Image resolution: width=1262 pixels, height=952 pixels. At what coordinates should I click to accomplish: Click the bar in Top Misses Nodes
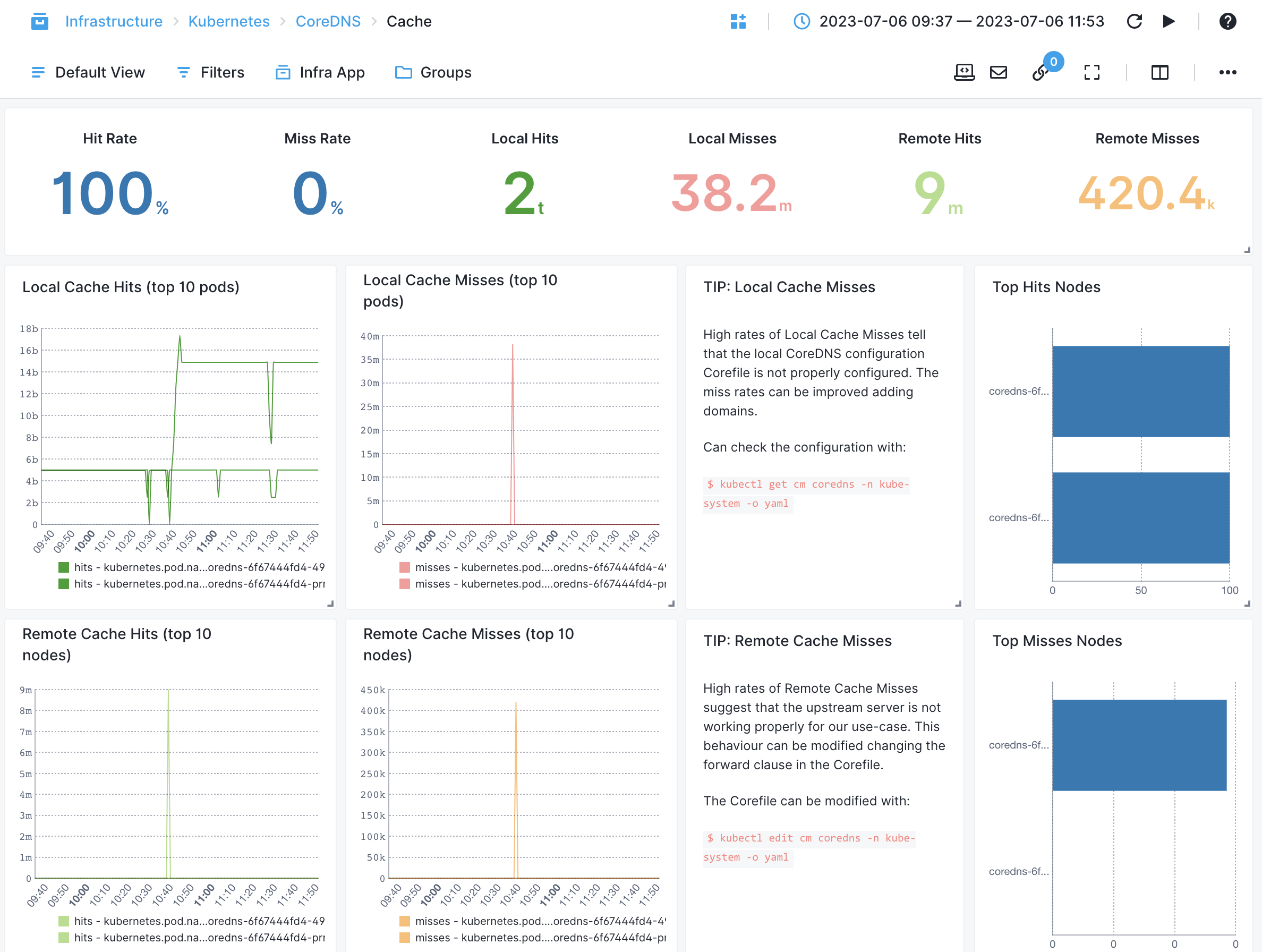[1139, 745]
